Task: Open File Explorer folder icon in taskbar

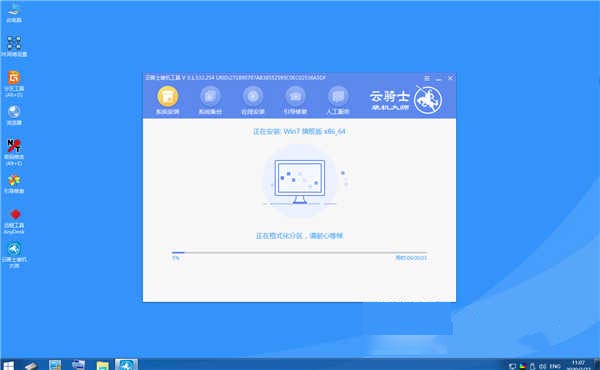Action: [102, 365]
